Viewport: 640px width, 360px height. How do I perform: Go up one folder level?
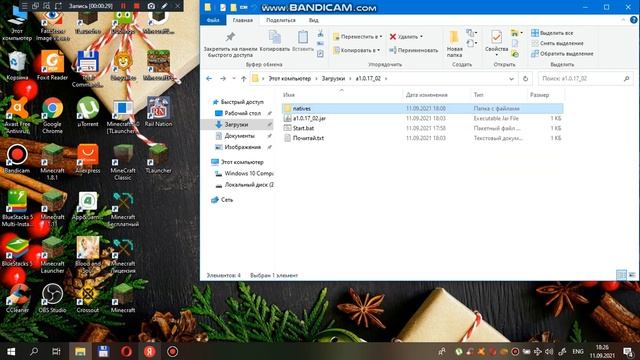[x=244, y=79]
